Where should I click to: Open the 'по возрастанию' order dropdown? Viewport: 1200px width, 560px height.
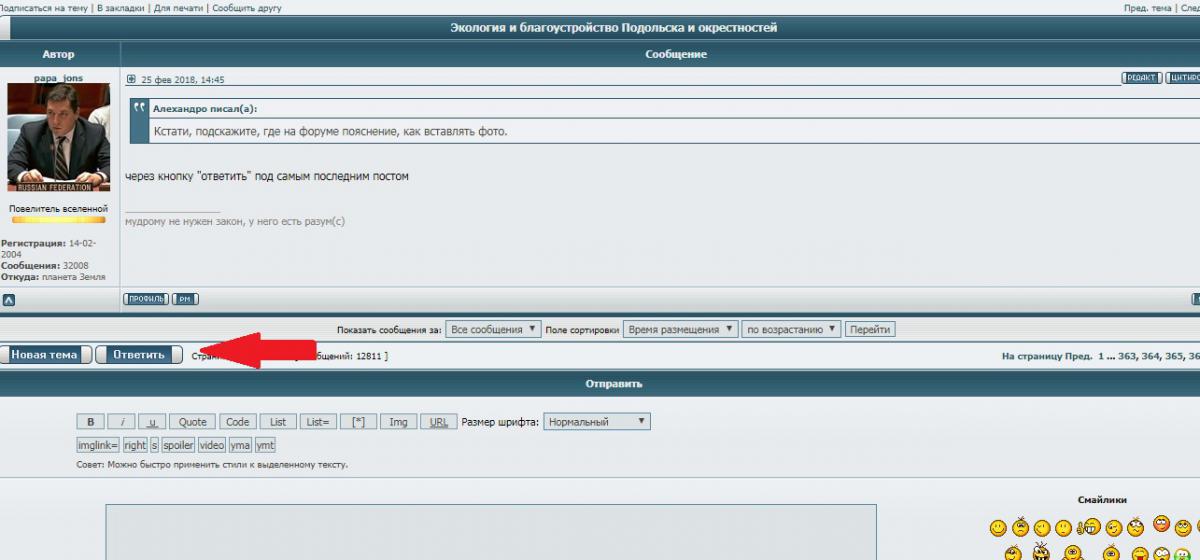pos(791,329)
